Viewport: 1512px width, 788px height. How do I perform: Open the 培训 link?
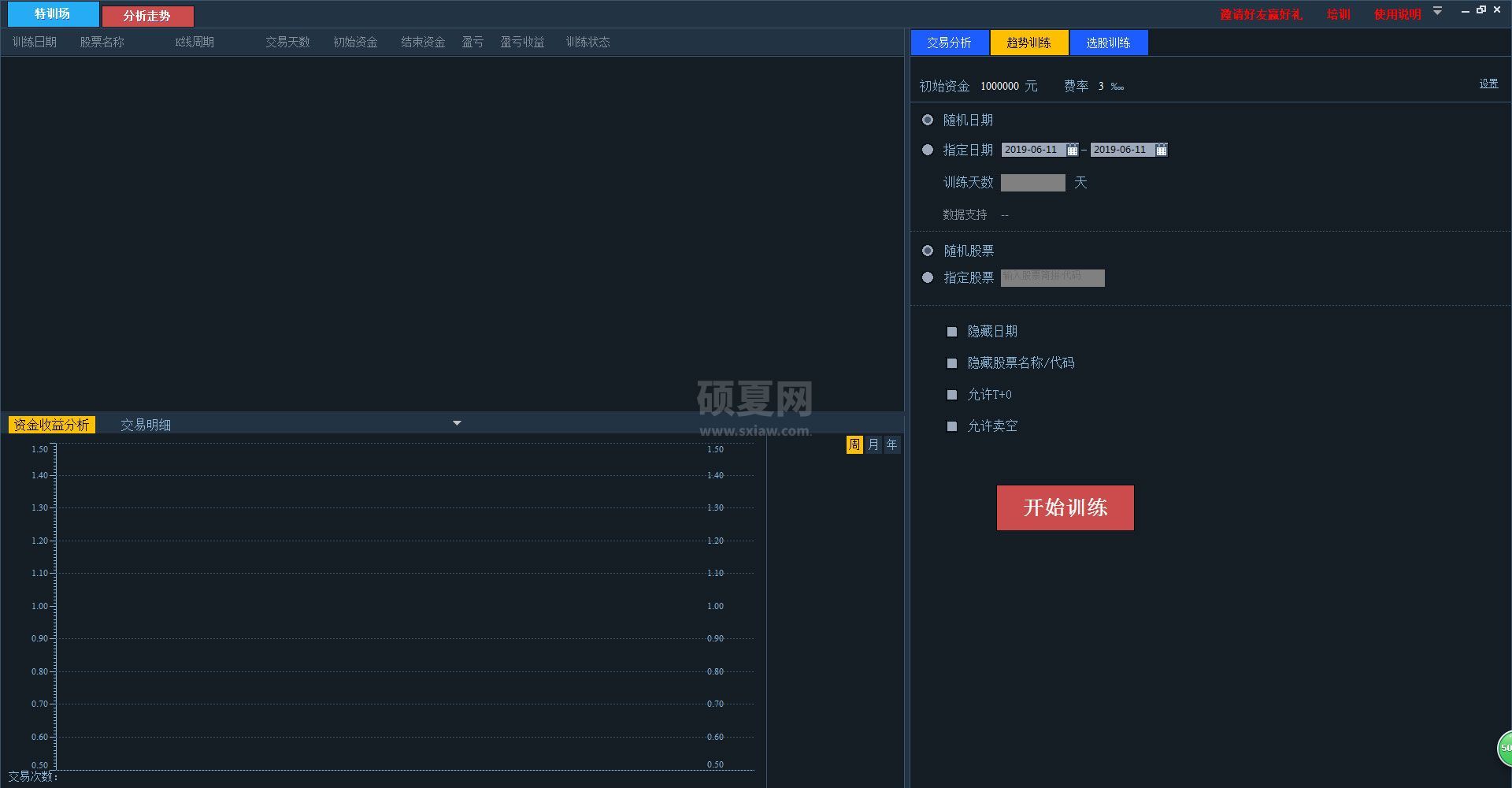pyautogui.click(x=1338, y=14)
